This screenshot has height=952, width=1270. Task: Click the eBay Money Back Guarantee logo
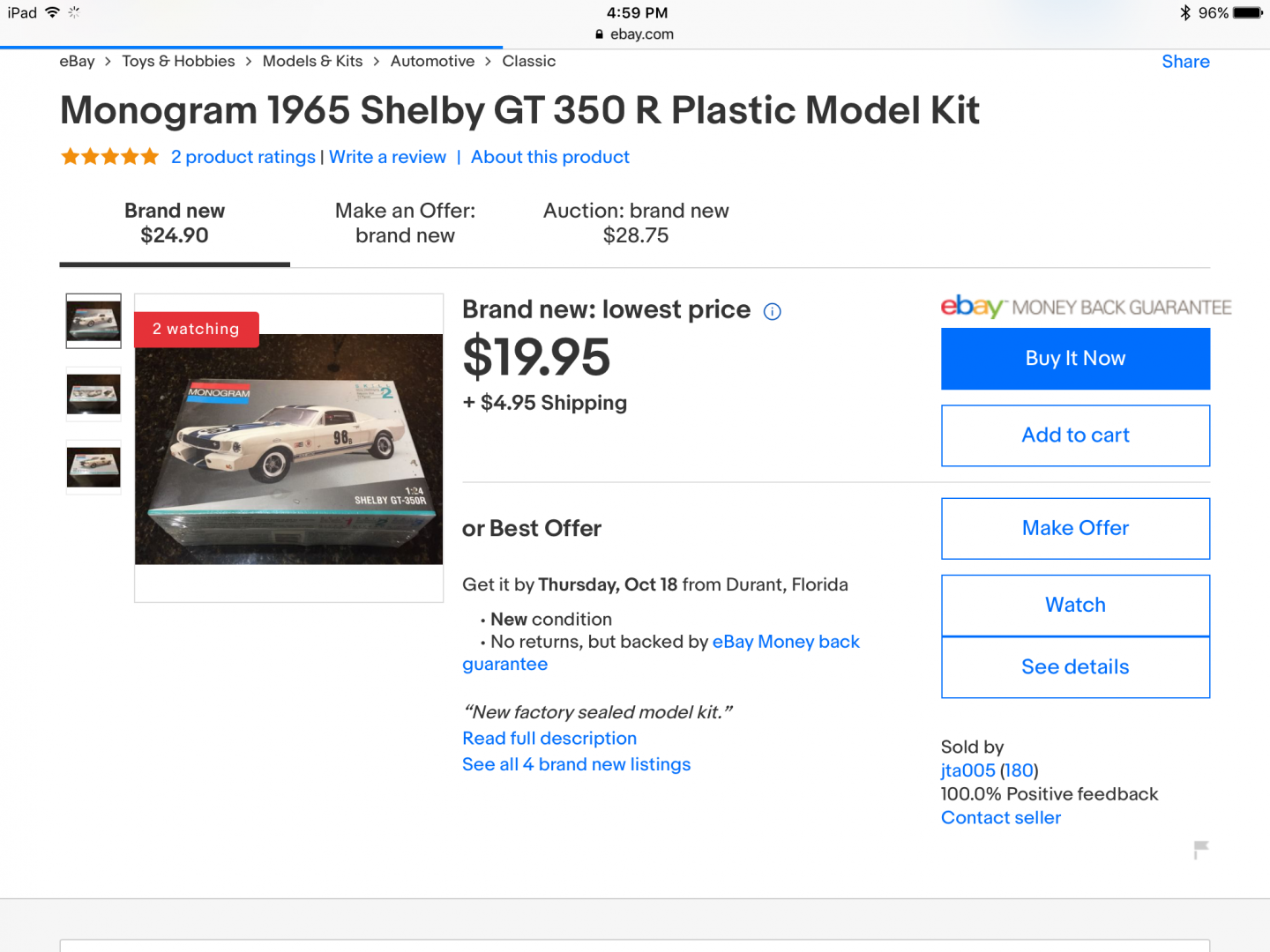coord(1086,307)
